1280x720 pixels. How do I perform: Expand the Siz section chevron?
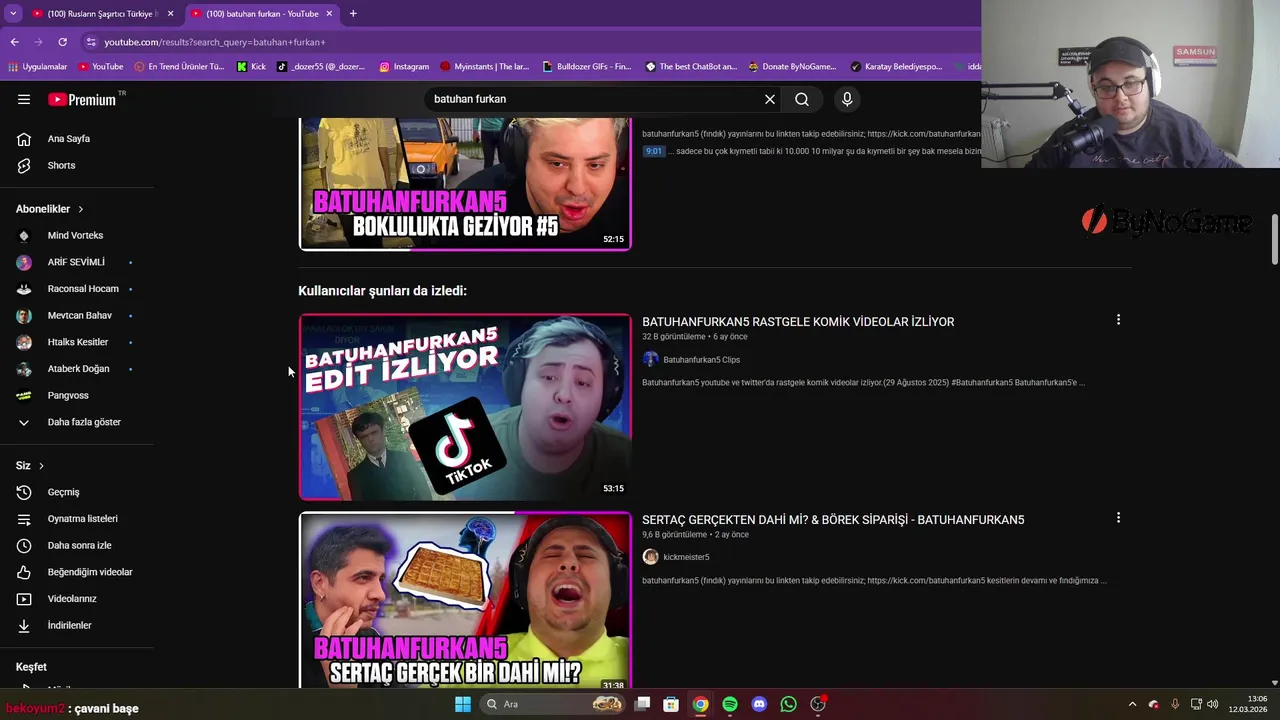[x=41, y=466]
